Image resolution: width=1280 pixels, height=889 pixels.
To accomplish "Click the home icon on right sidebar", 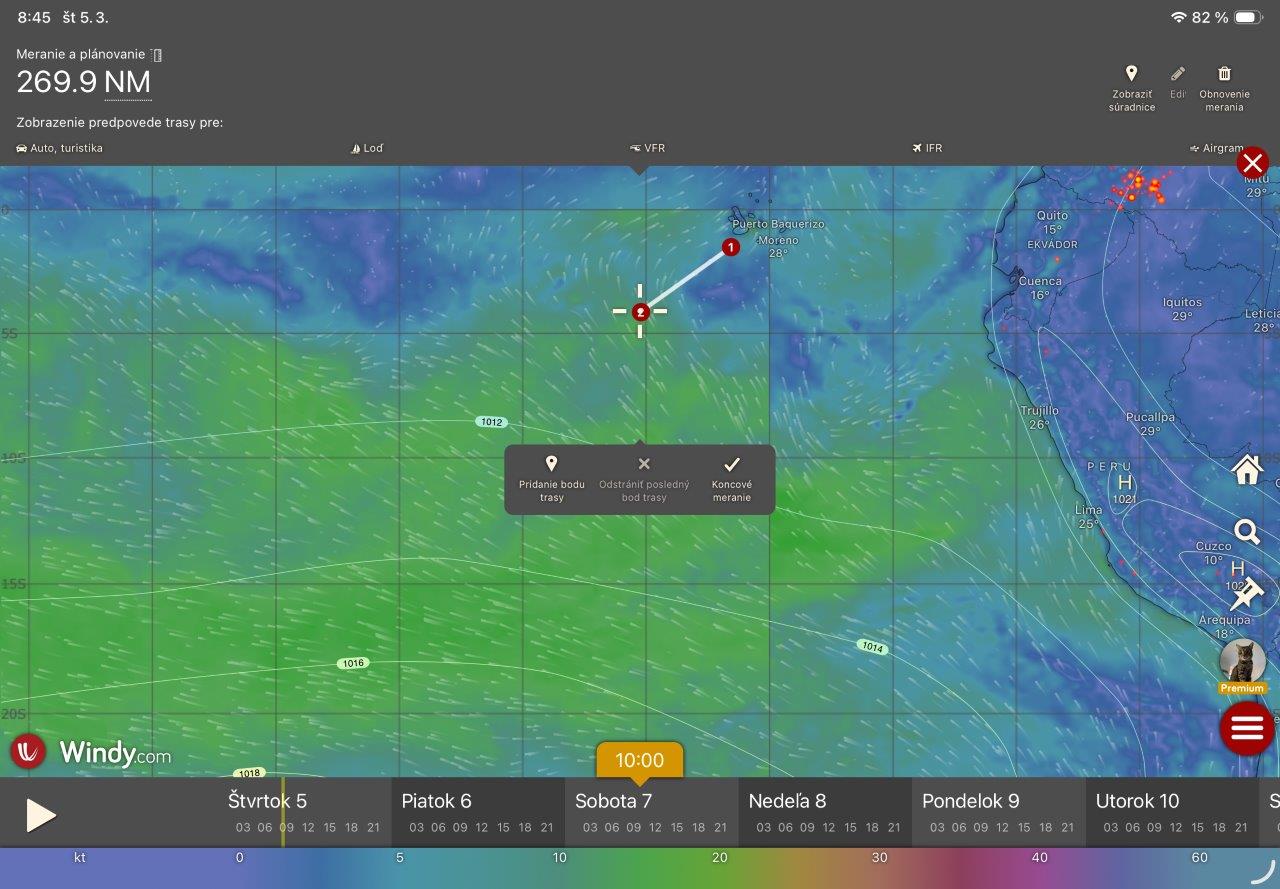I will pyautogui.click(x=1246, y=469).
